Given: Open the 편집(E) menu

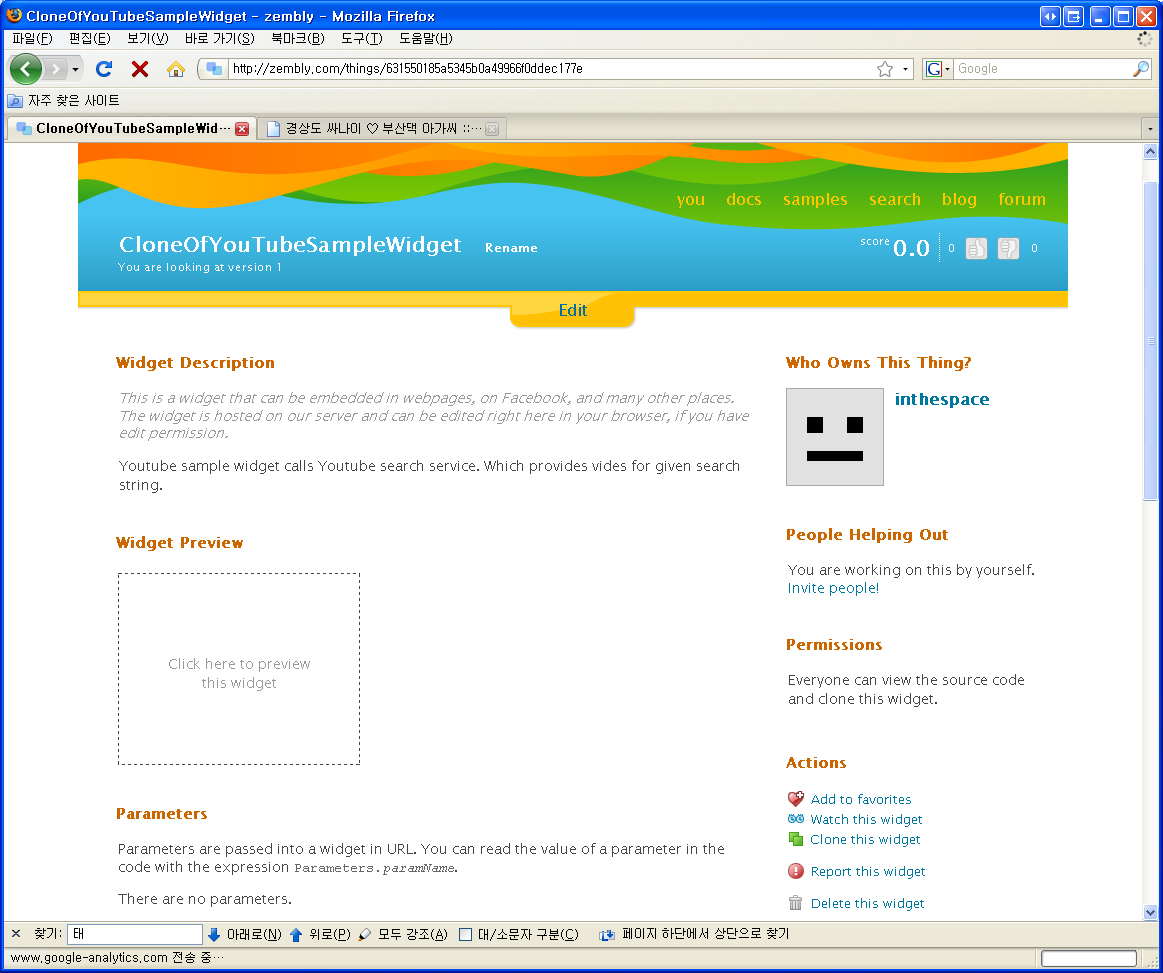Looking at the screenshot, I should pos(90,39).
